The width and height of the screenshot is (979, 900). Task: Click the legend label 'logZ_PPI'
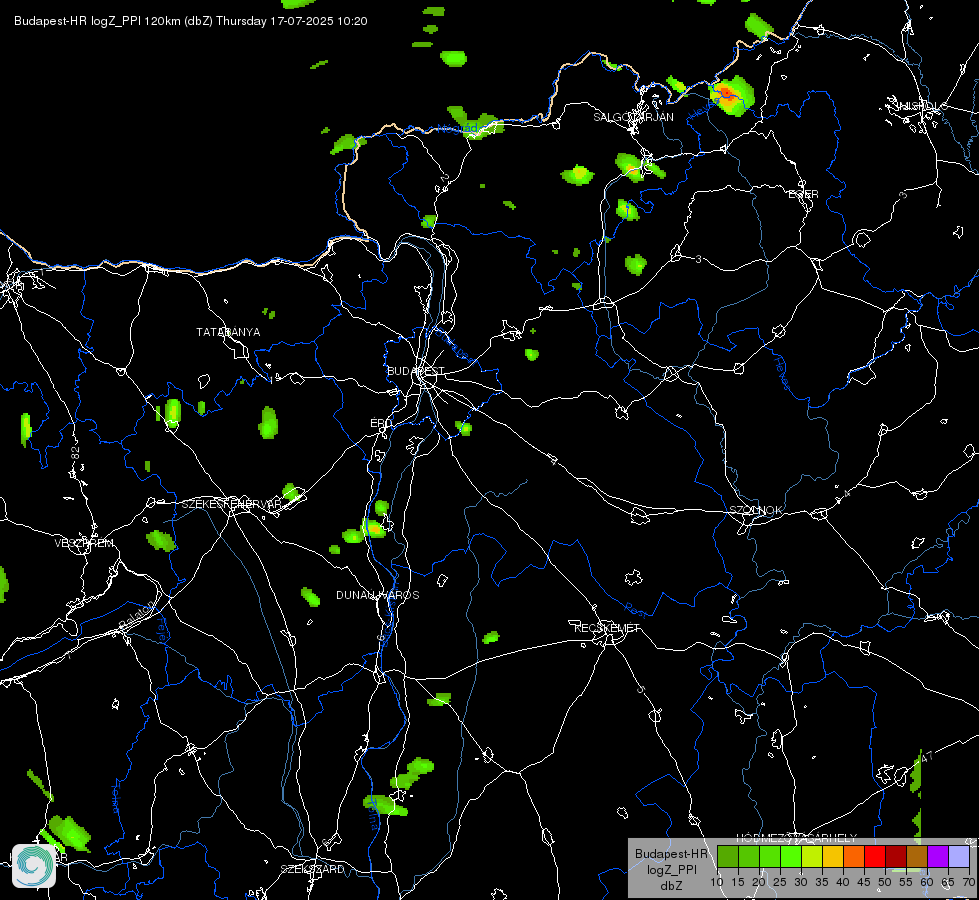pos(671,870)
